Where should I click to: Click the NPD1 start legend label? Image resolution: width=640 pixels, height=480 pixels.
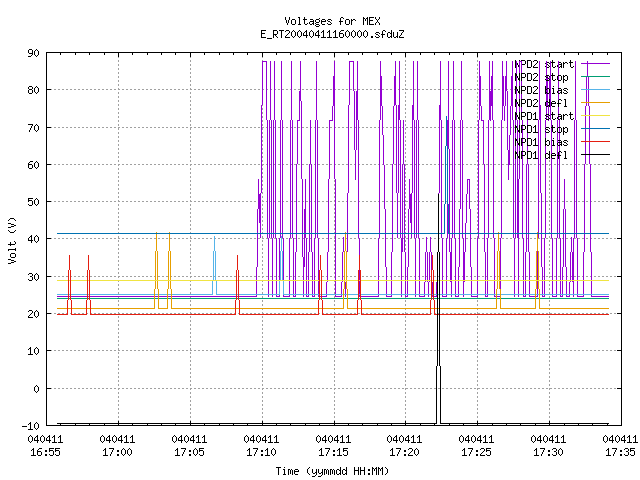(x=544, y=116)
